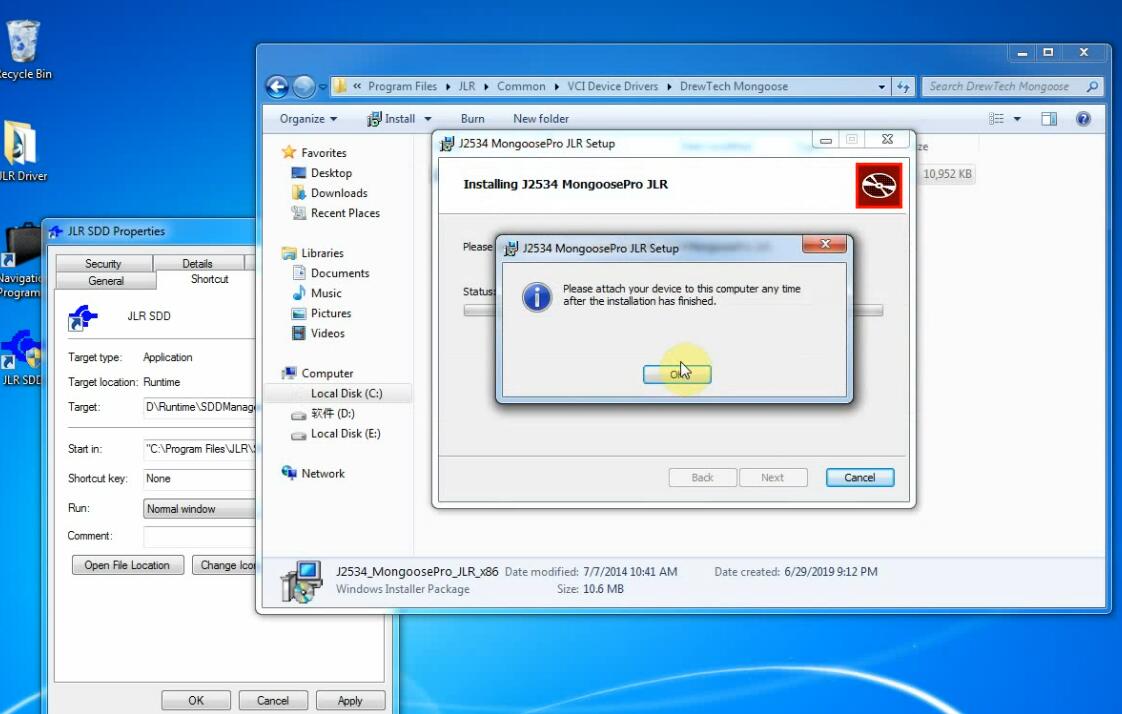Click OK in JLR SDD Properties
This screenshot has height=714, width=1122.
pyautogui.click(x=196, y=700)
